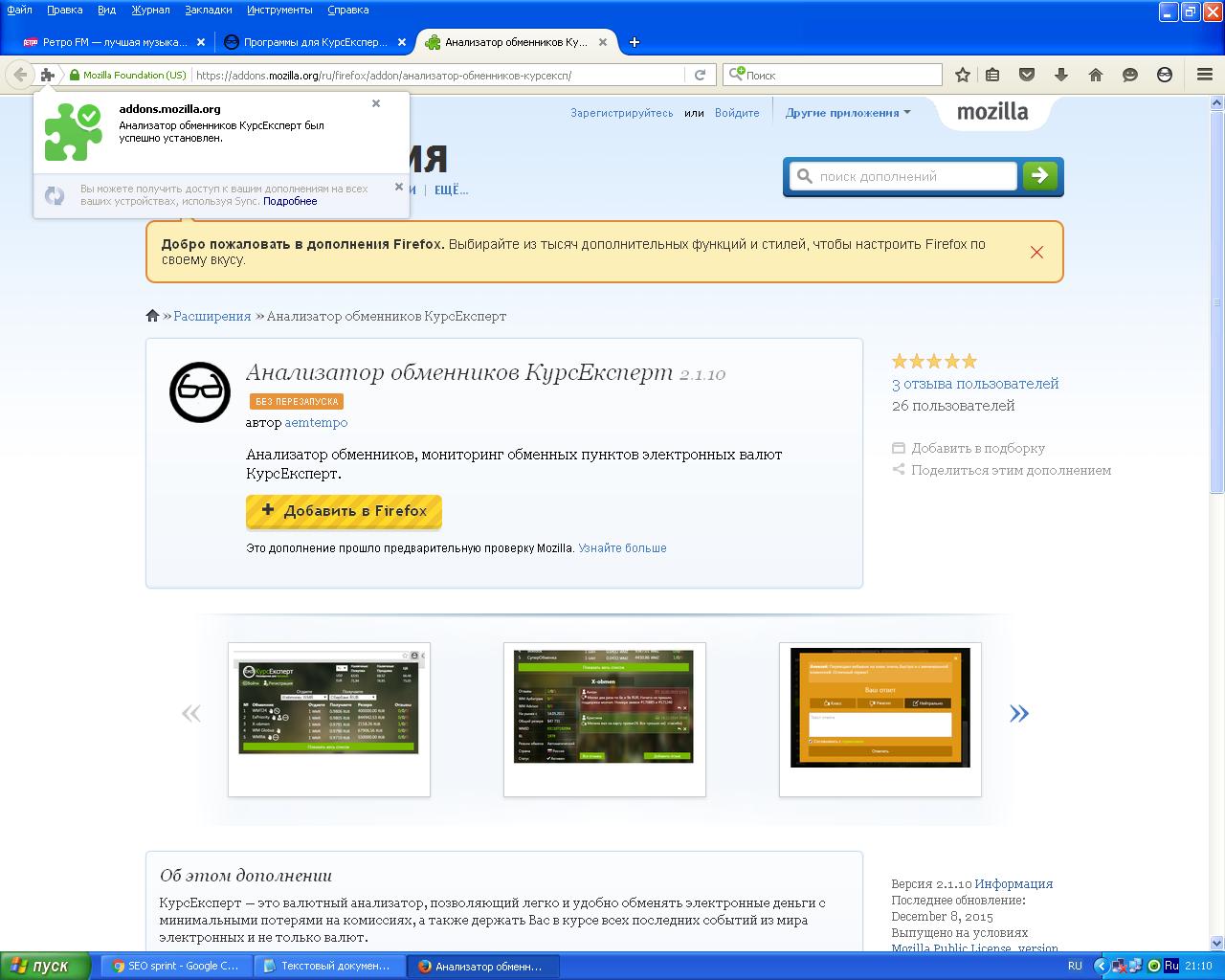The image size is (1225, 980).
Task: Click the mozilla logo tab
Action: (992, 112)
